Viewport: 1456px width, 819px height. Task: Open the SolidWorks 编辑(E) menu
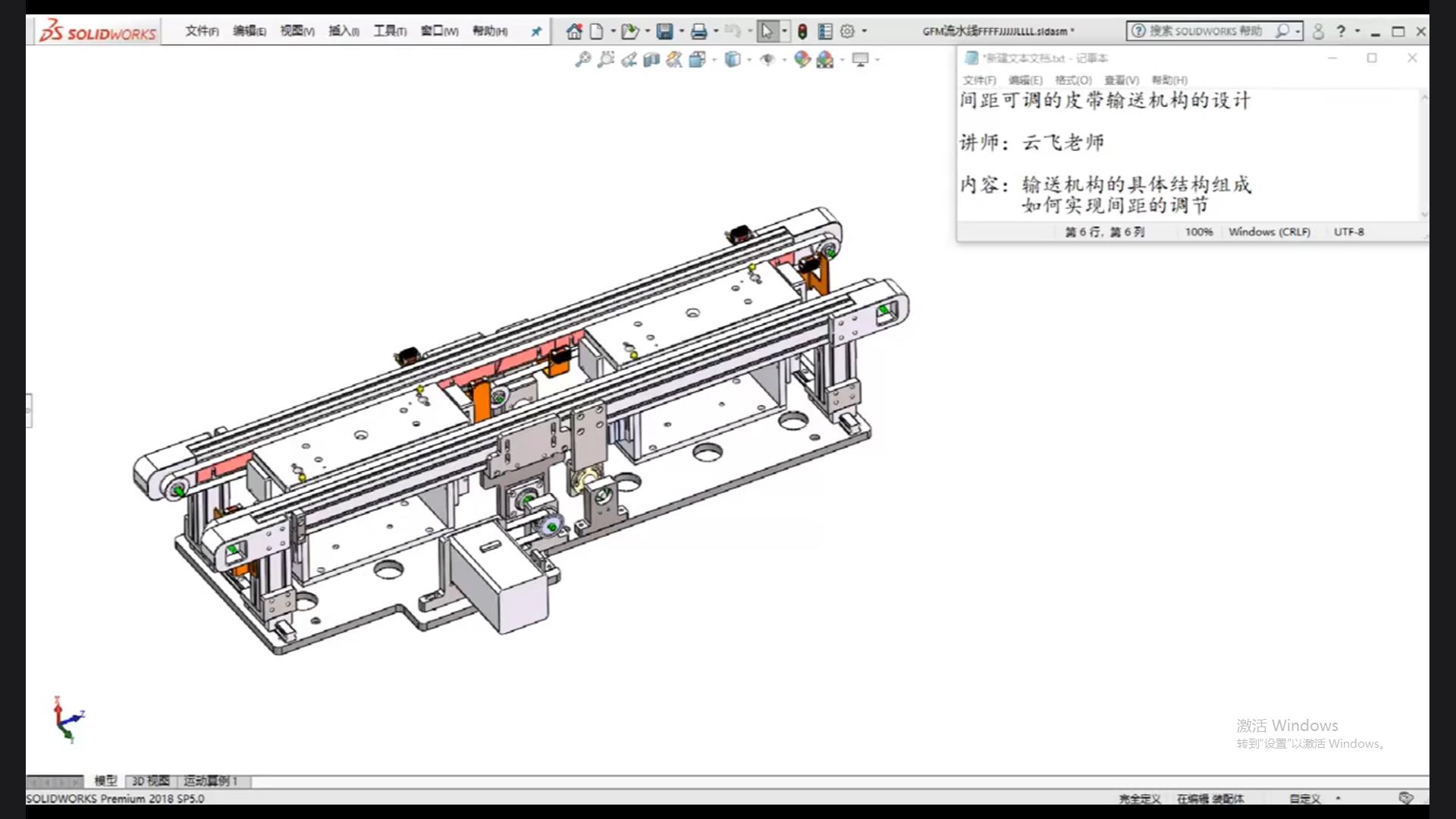point(249,31)
